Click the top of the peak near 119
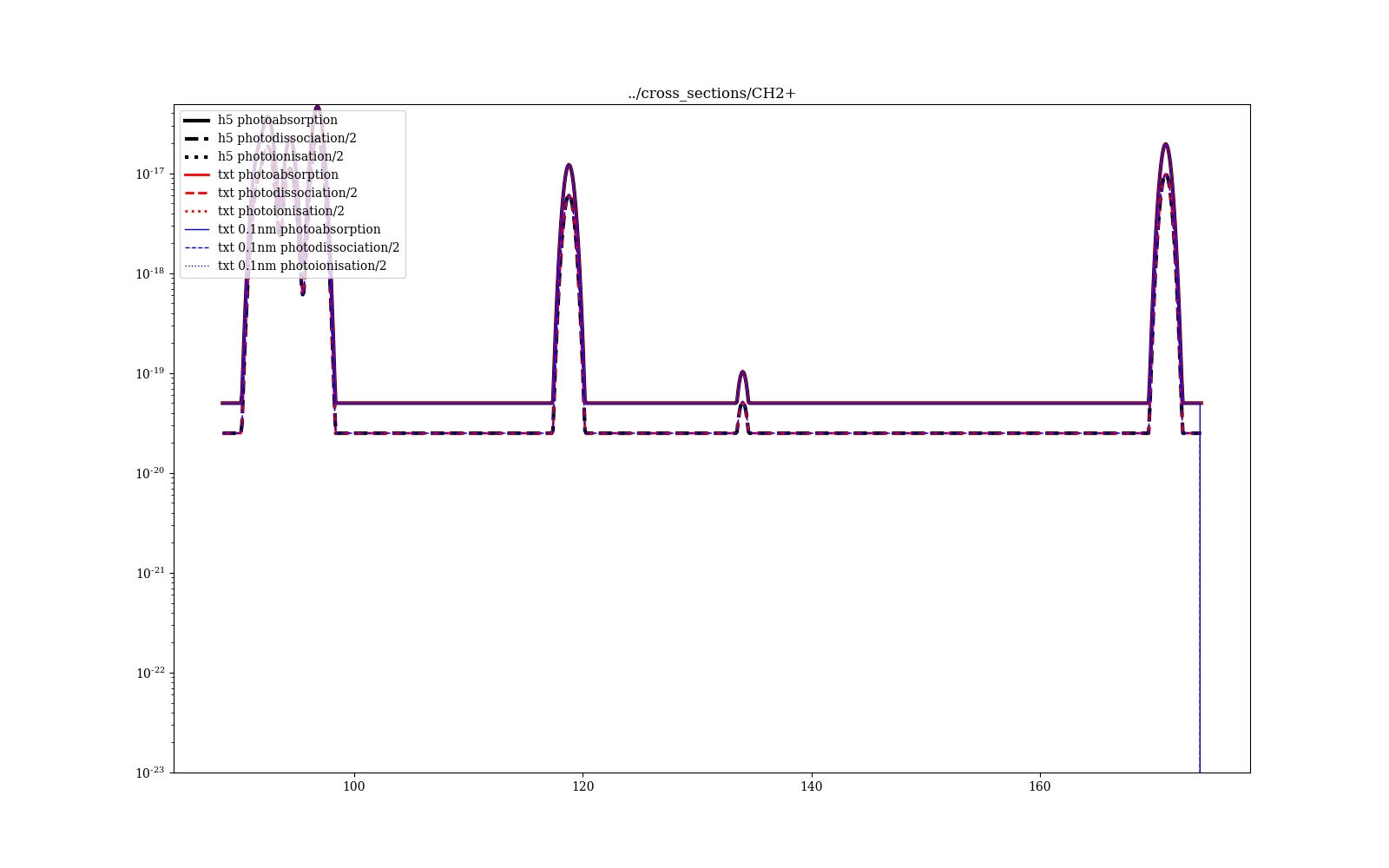 (569, 165)
